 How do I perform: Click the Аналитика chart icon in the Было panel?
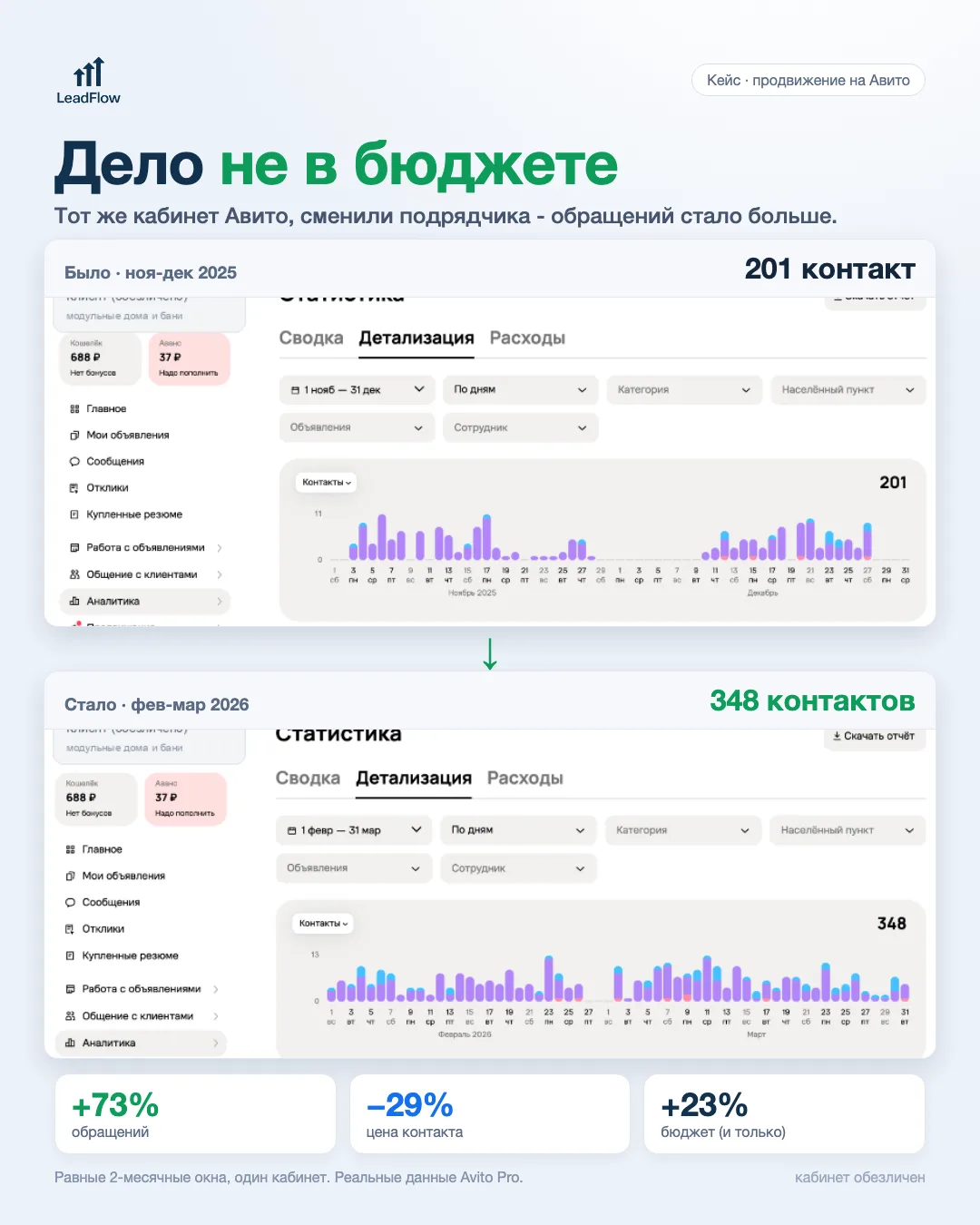[74, 602]
